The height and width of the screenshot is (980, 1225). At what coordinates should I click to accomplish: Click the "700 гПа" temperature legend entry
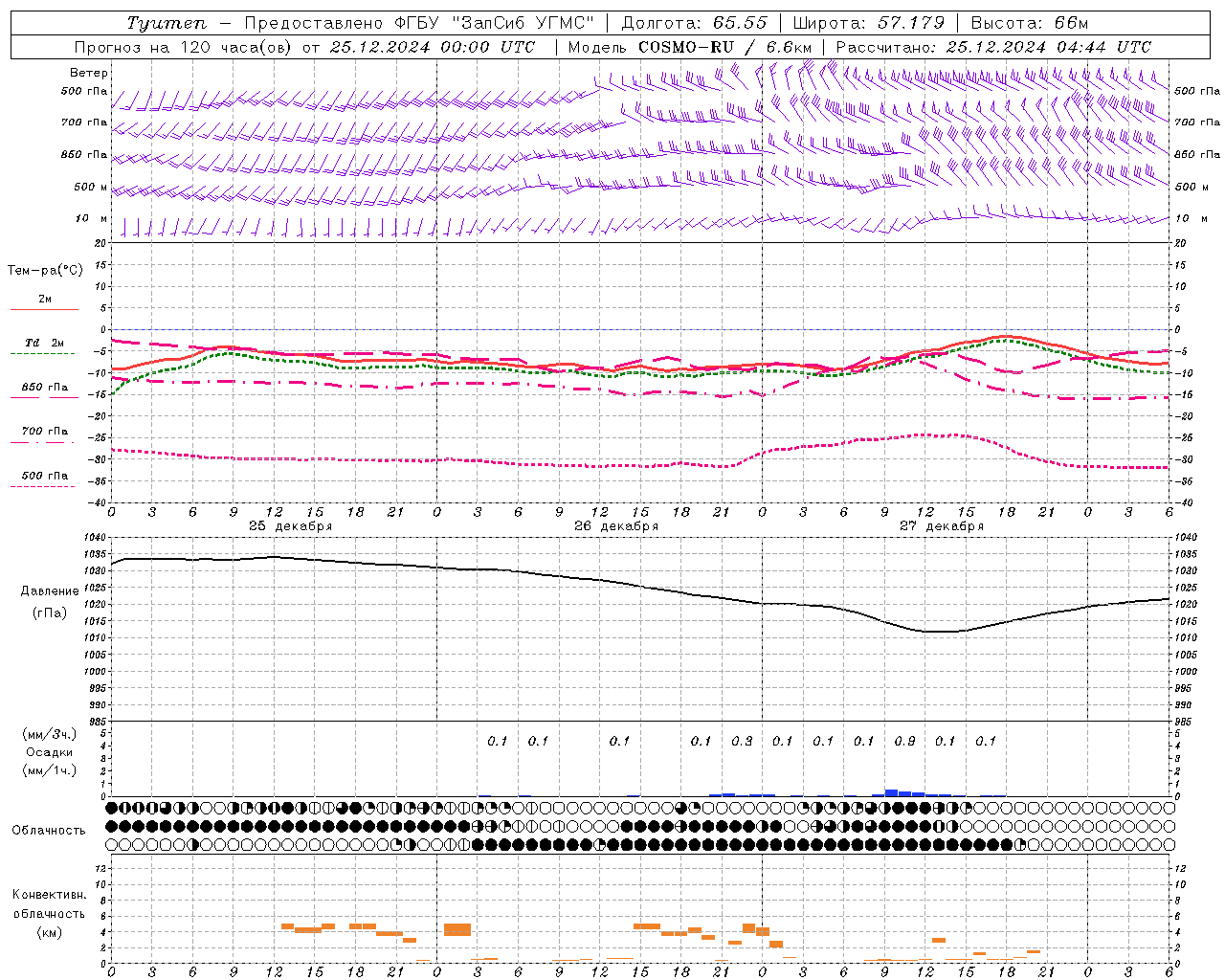[x=45, y=432]
